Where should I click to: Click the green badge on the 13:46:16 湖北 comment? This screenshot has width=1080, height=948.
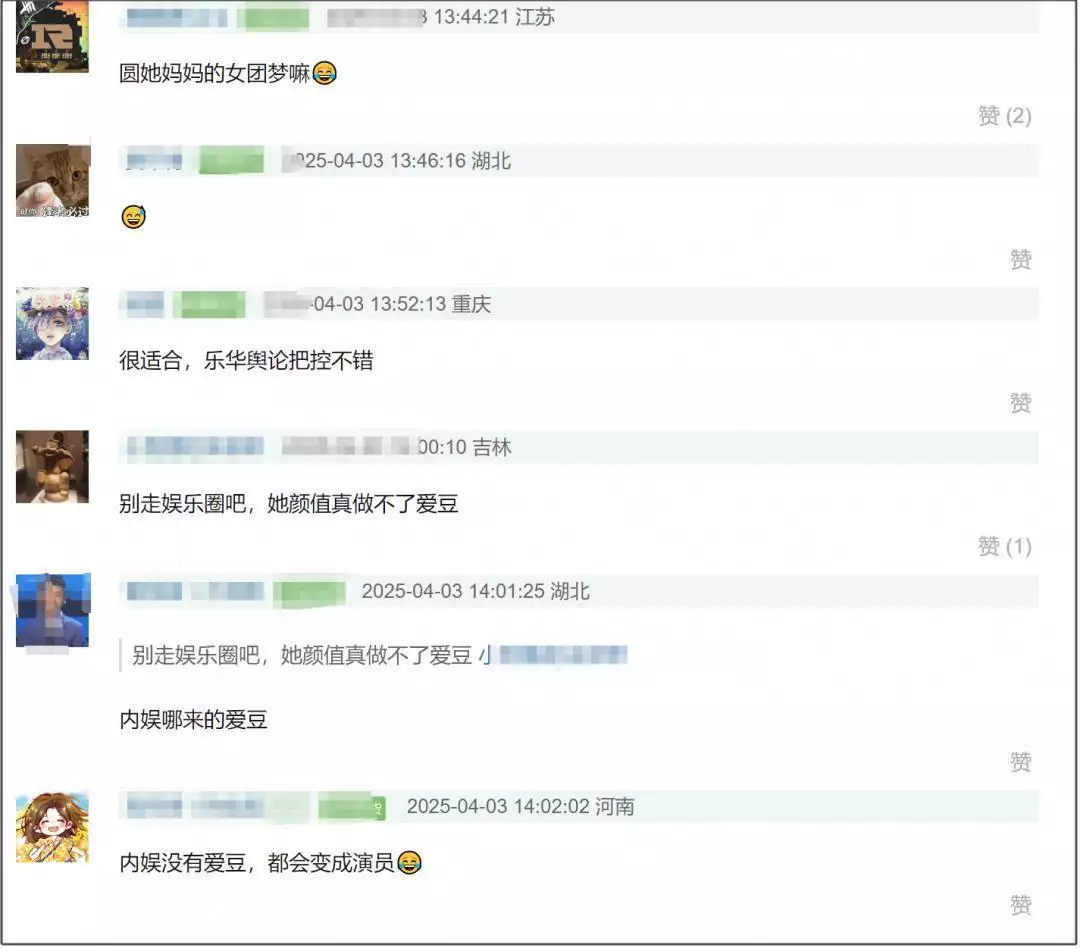tap(231, 161)
